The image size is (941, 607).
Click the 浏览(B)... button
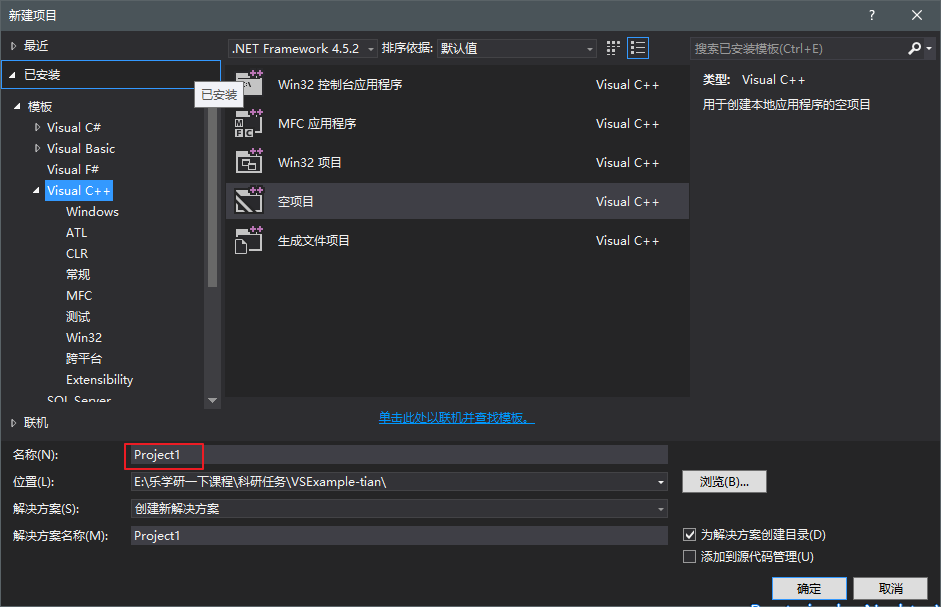click(x=724, y=481)
